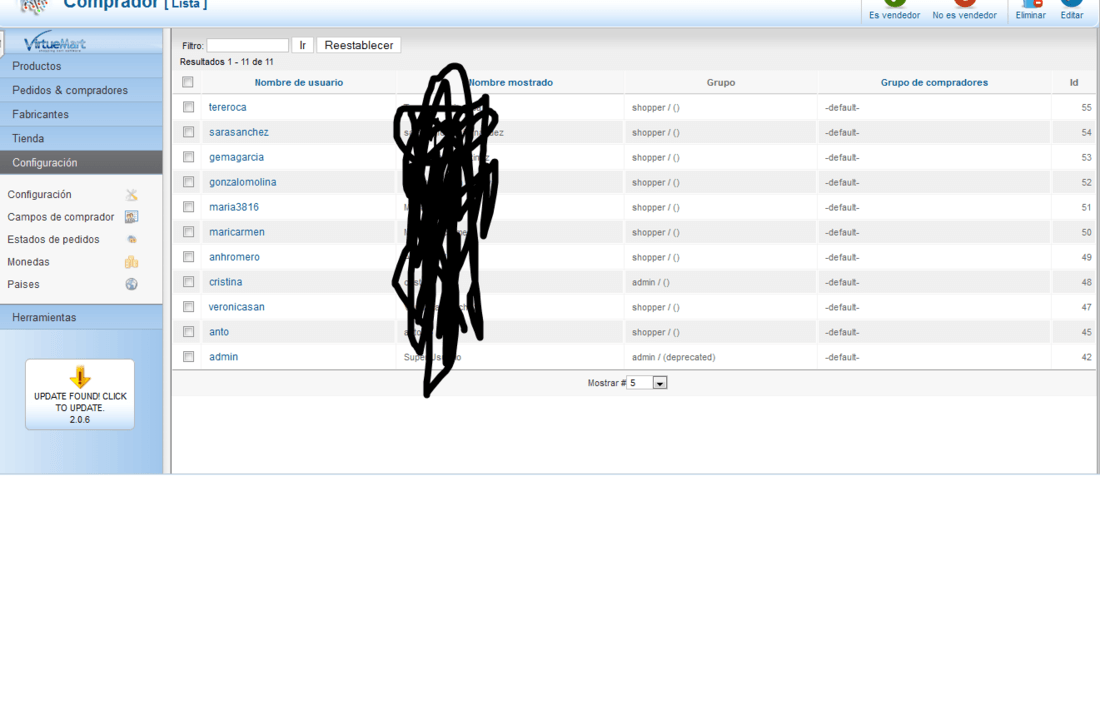1100x719 pixels.
Task: Open the Tienda sidebar menu
Action: [x=81, y=138]
